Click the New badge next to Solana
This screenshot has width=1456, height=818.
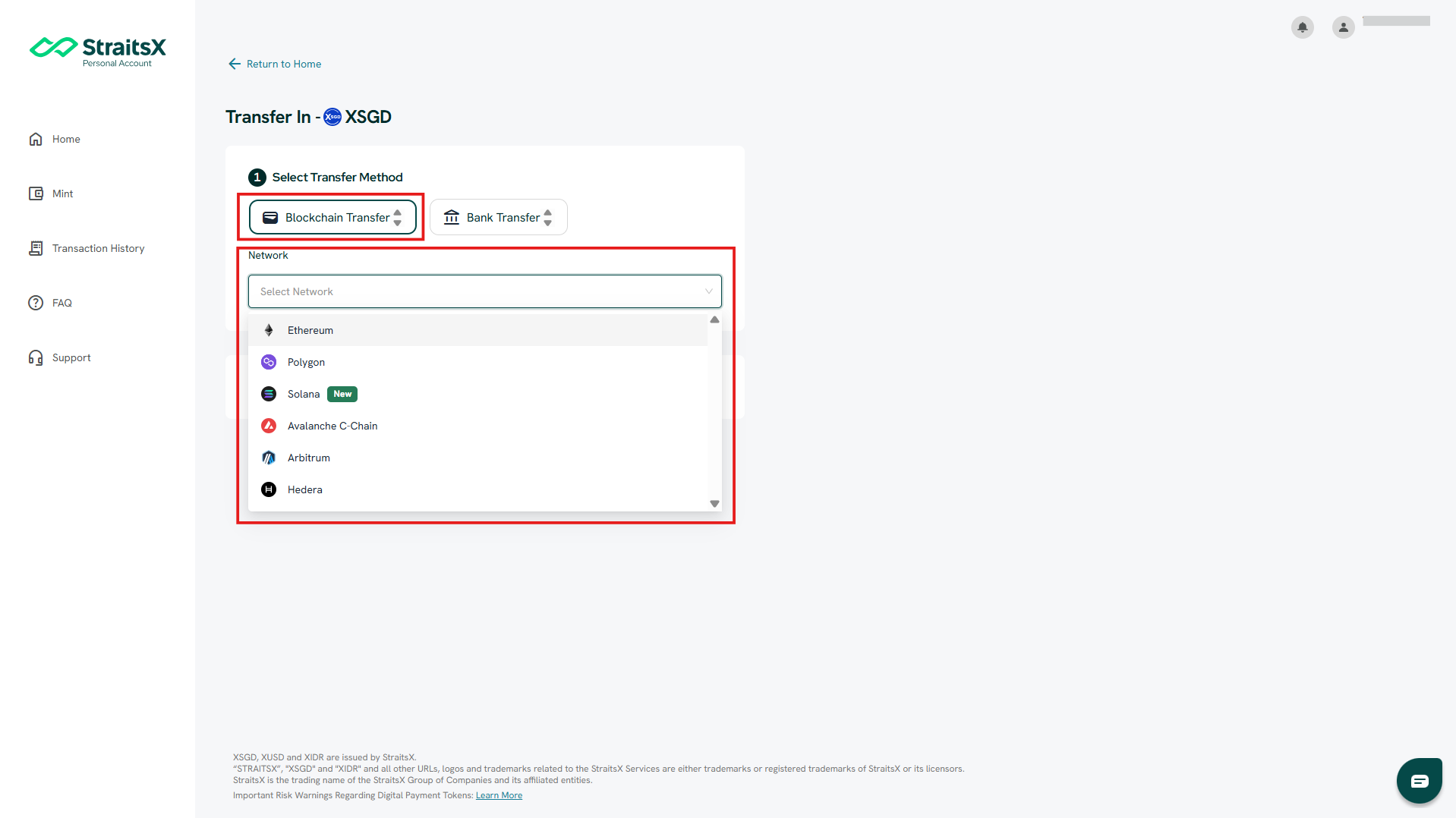pos(342,394)
